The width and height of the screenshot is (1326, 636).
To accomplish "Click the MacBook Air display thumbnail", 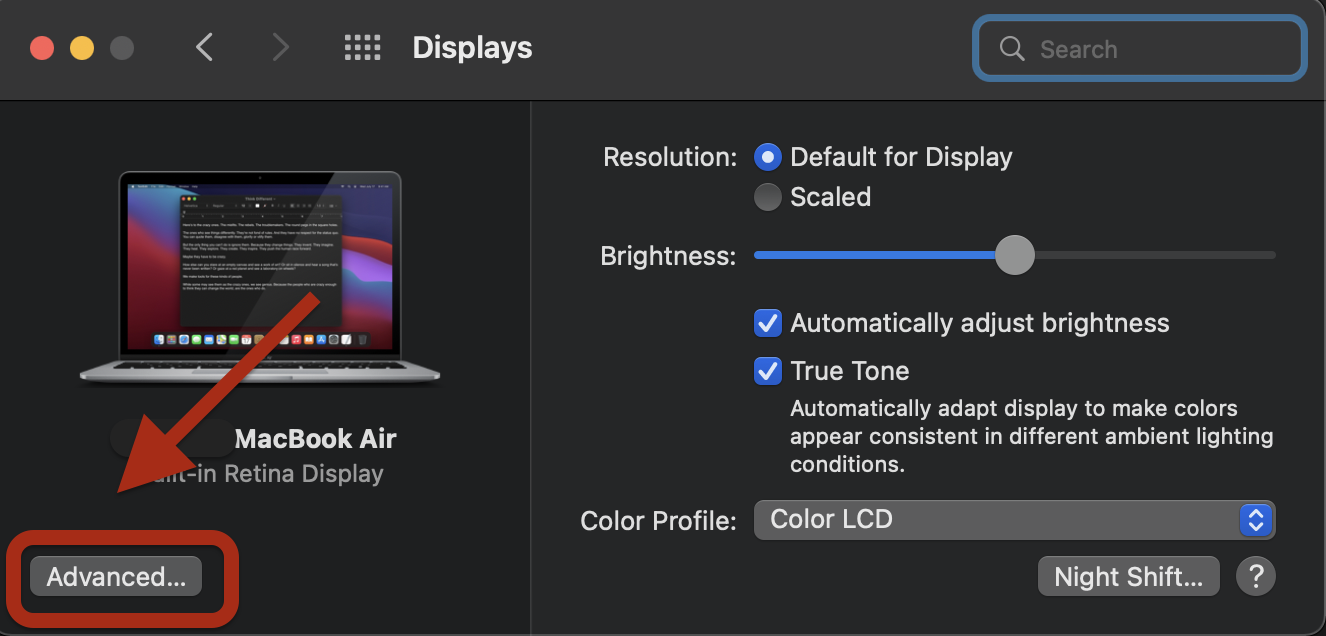I will pos(260,275).
